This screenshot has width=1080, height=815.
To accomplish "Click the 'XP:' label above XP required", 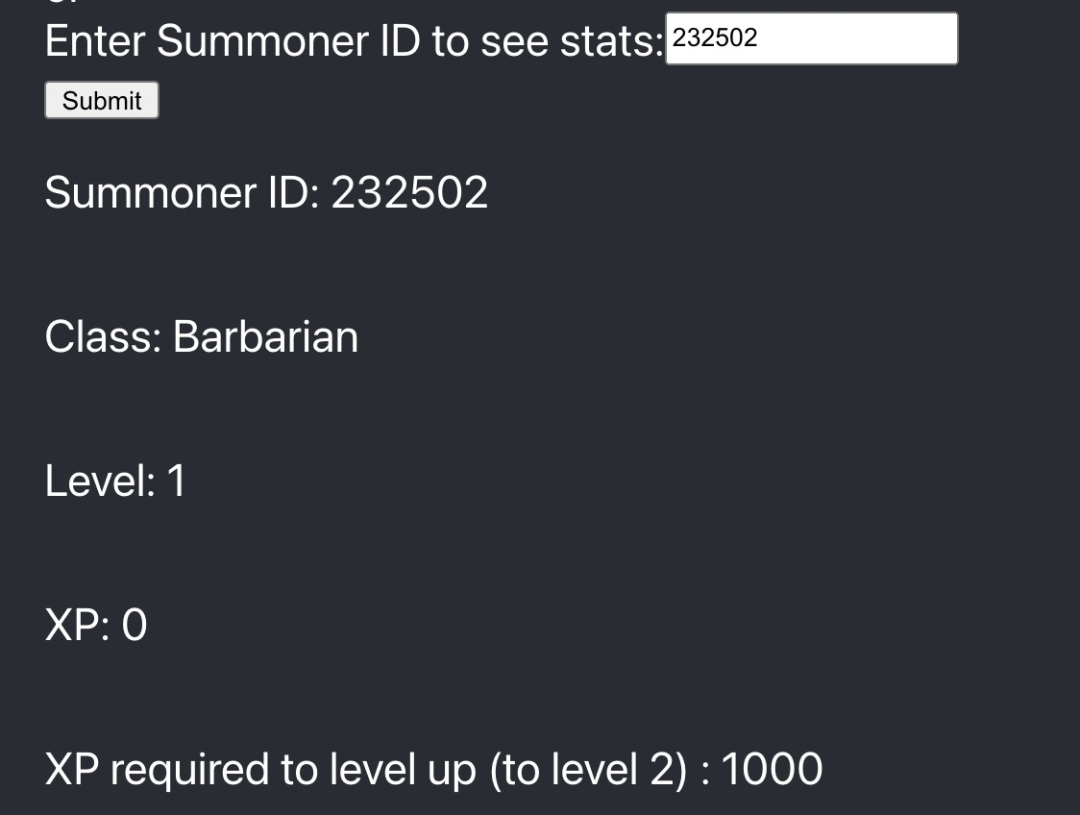I will [x=77, y=626].
